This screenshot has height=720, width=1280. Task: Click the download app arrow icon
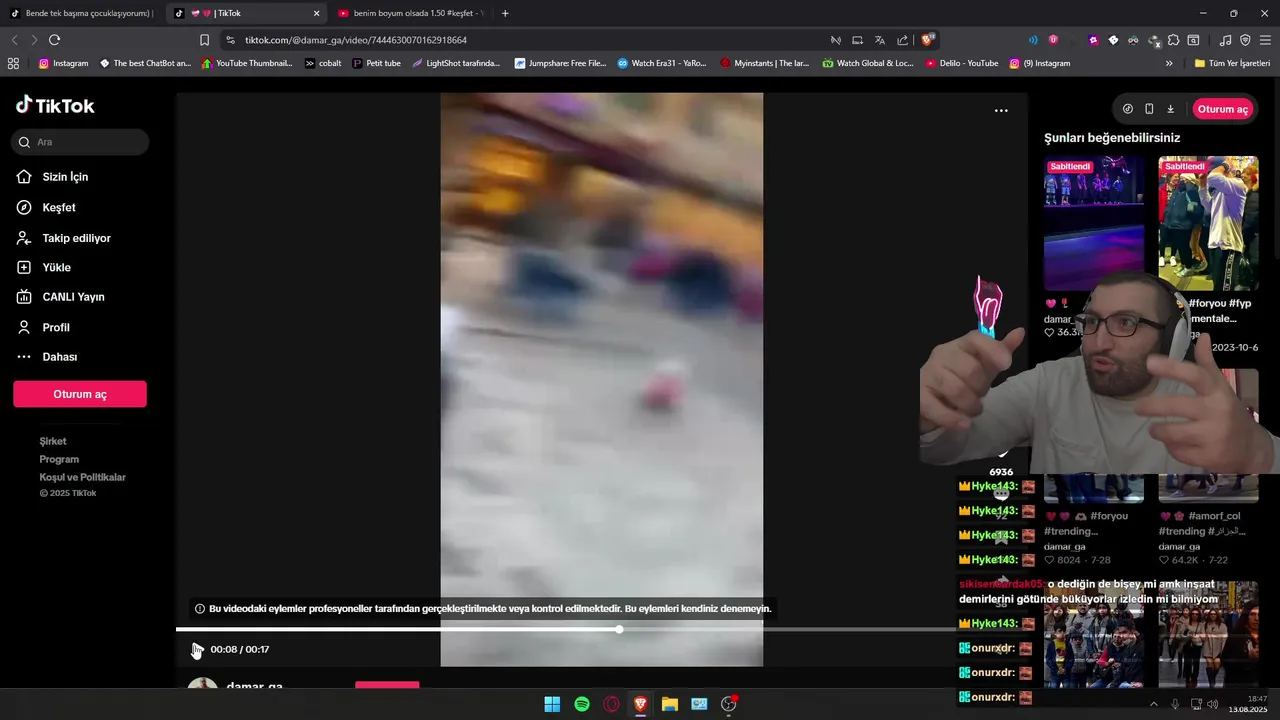tap(1170, 109)
